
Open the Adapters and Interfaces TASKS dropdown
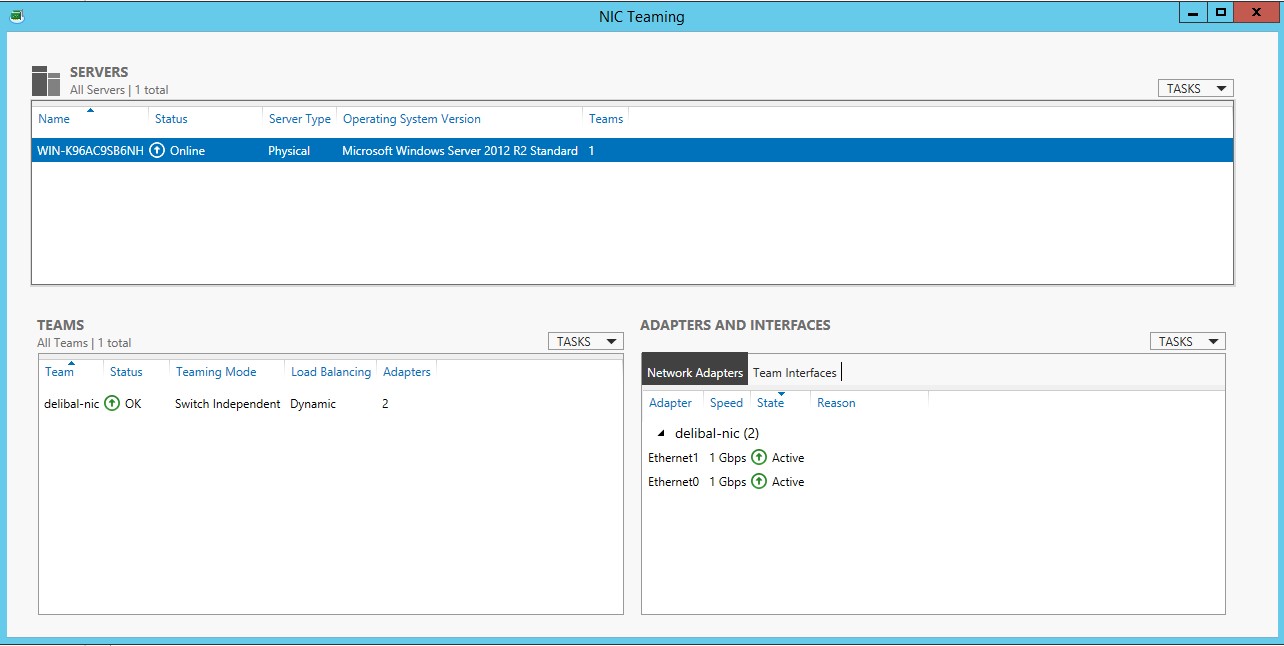point(1187,342)
